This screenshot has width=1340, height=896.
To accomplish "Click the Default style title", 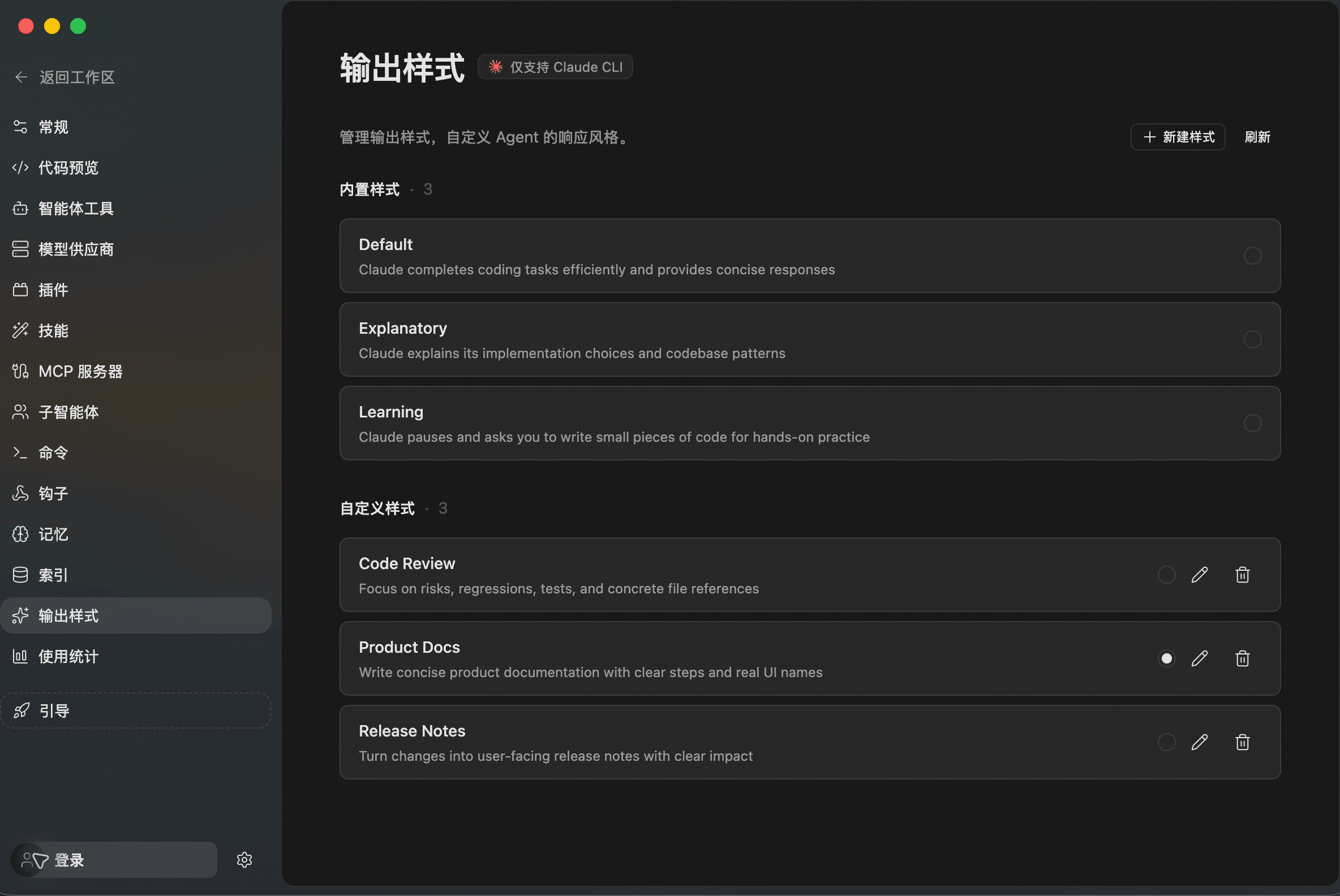I will (x=385, y=244).
